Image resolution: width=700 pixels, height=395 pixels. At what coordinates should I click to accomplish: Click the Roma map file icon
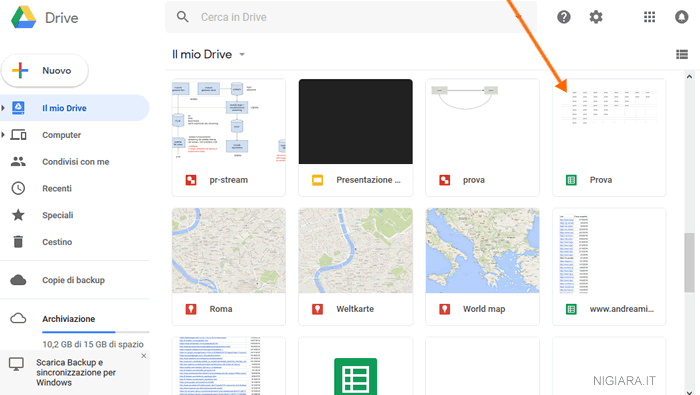[191, 309]
